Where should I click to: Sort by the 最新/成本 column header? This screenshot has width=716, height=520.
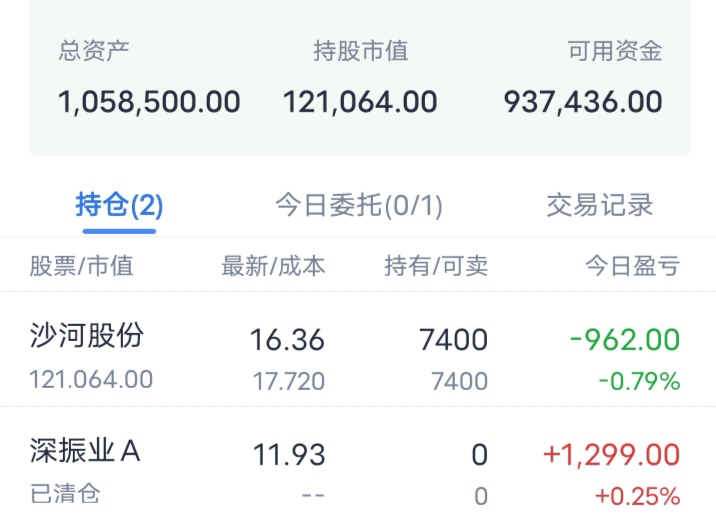273,266
